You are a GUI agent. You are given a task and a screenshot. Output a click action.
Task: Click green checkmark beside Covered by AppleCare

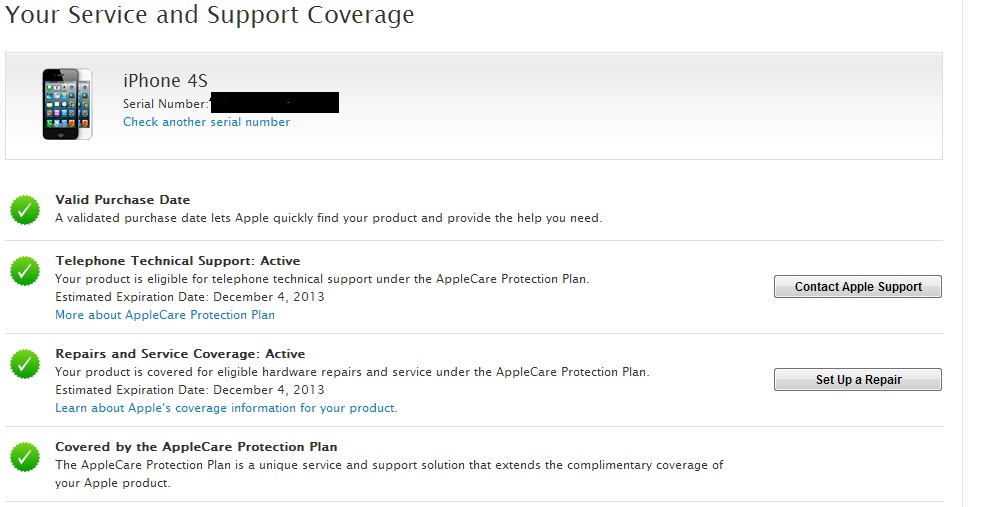tap(25, 457)
